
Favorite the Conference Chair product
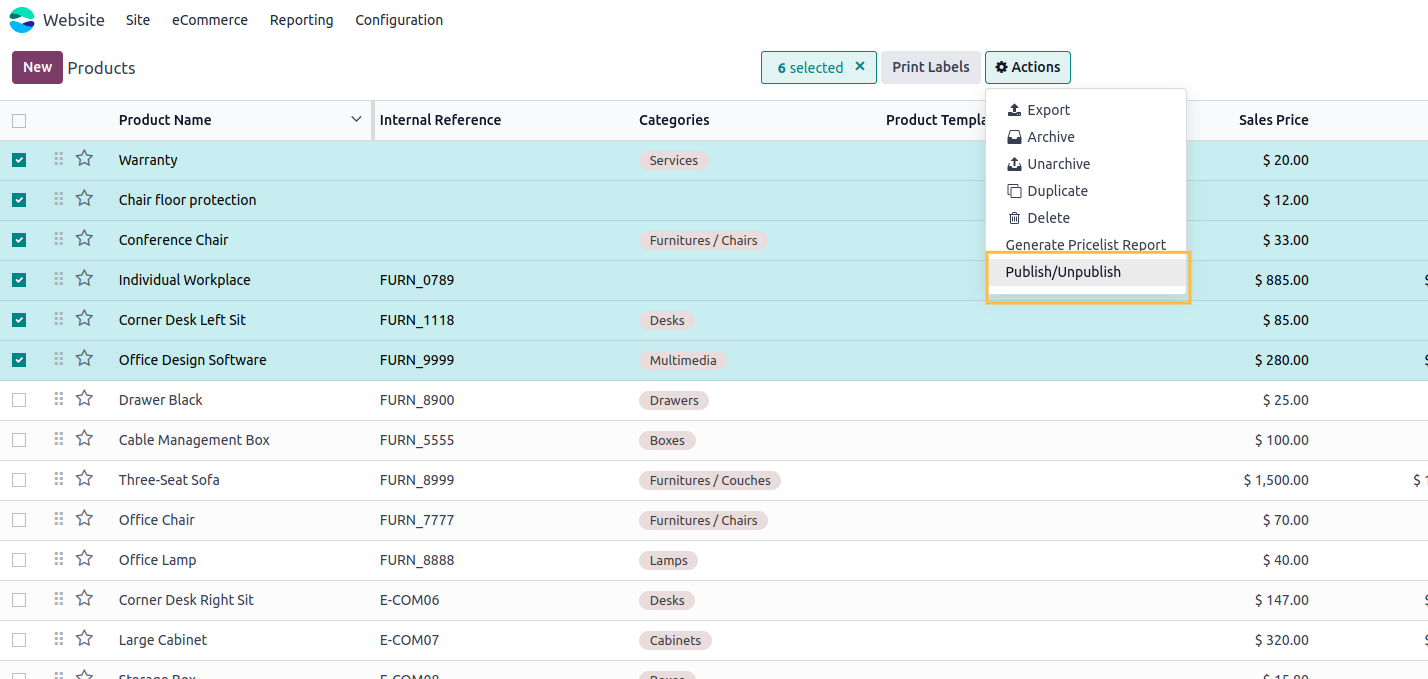[x=84, y=239]
